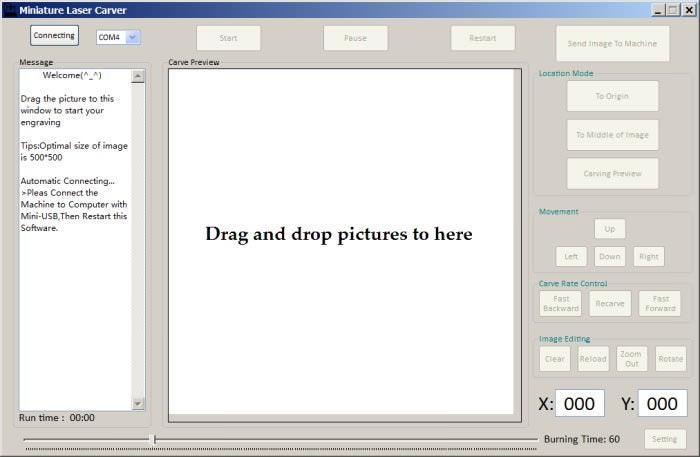Click the Pause button

click(x=355, y=38)
